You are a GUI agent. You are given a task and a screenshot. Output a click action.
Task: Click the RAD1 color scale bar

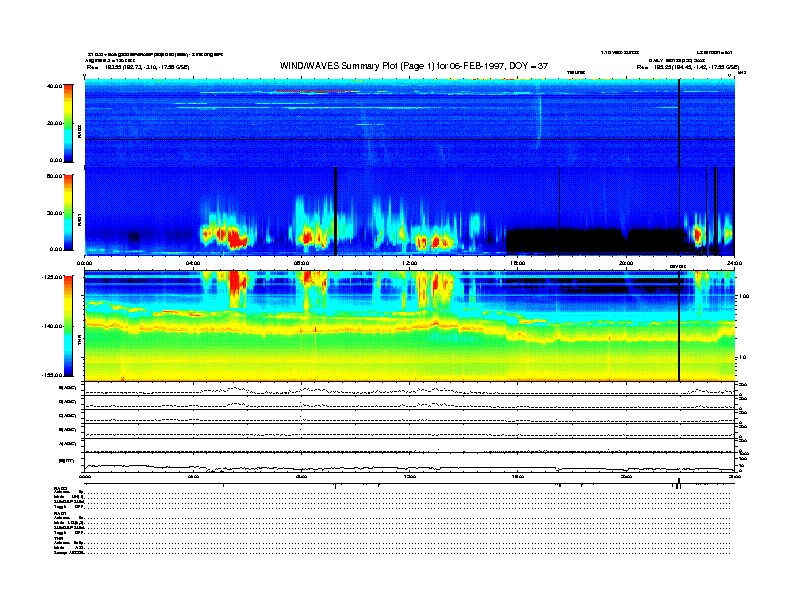pyautogui.click(x=69, y=212)
